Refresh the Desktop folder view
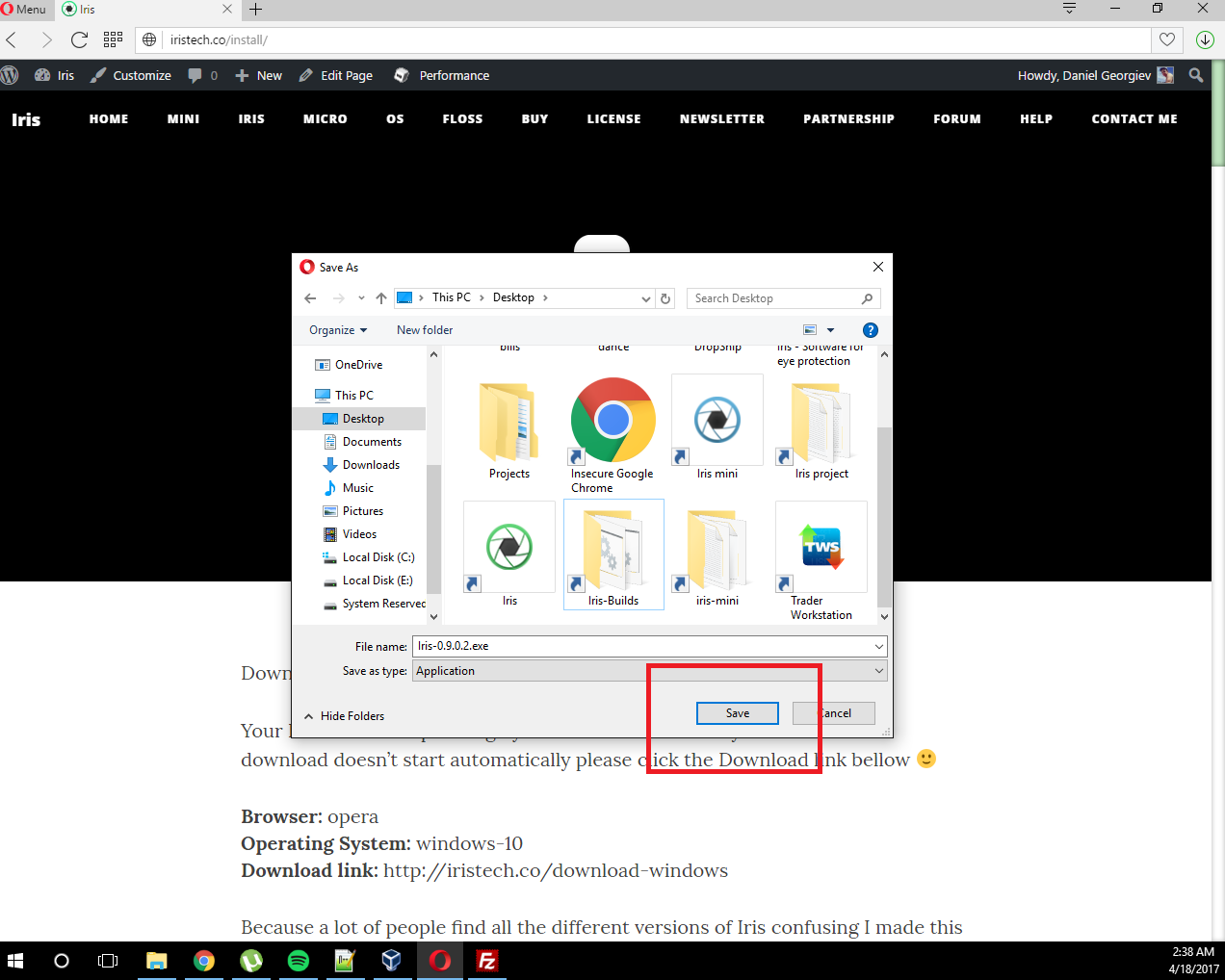Viewport: 1225px width, 980px height. point(665,298)
